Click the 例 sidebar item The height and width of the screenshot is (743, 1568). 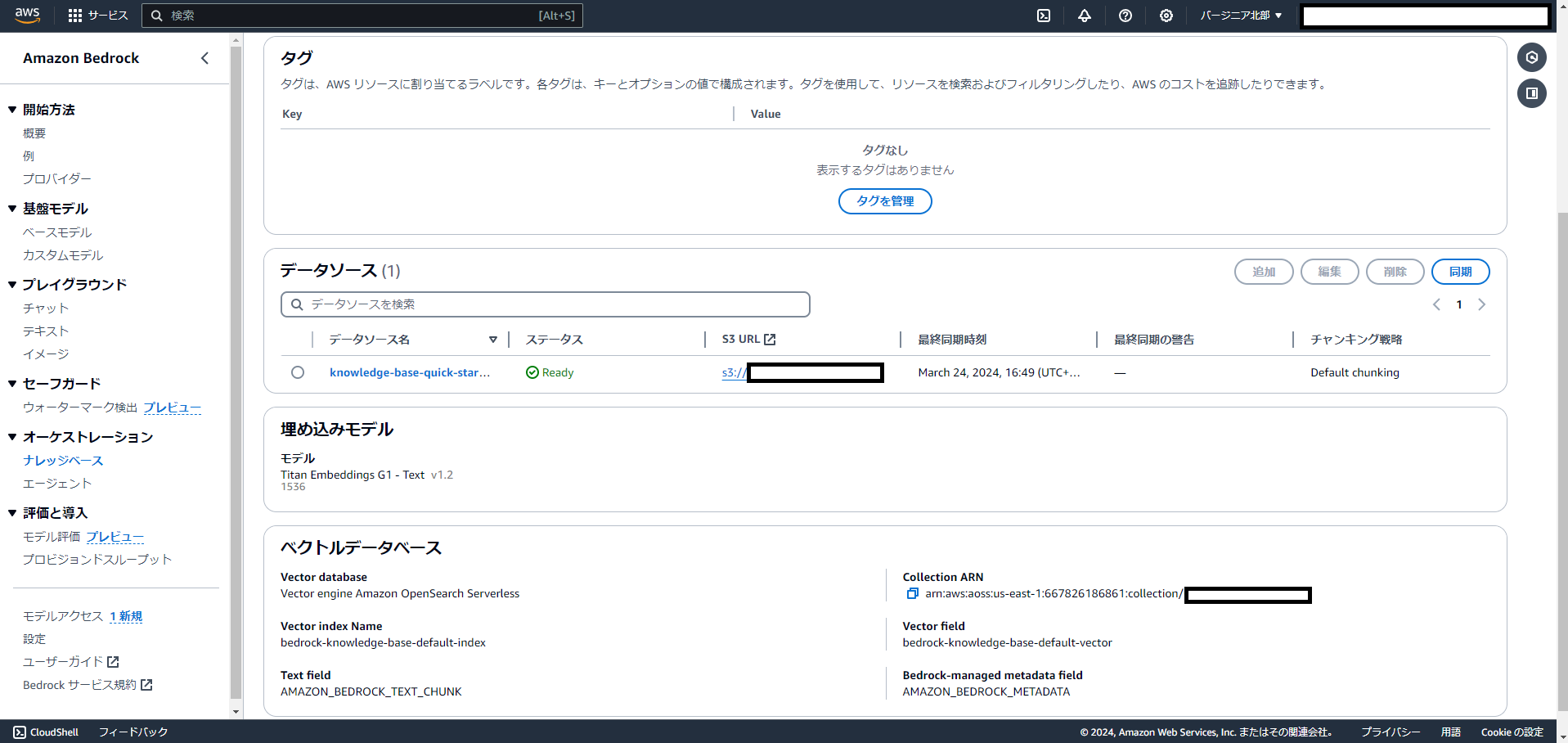pos(29,156)
